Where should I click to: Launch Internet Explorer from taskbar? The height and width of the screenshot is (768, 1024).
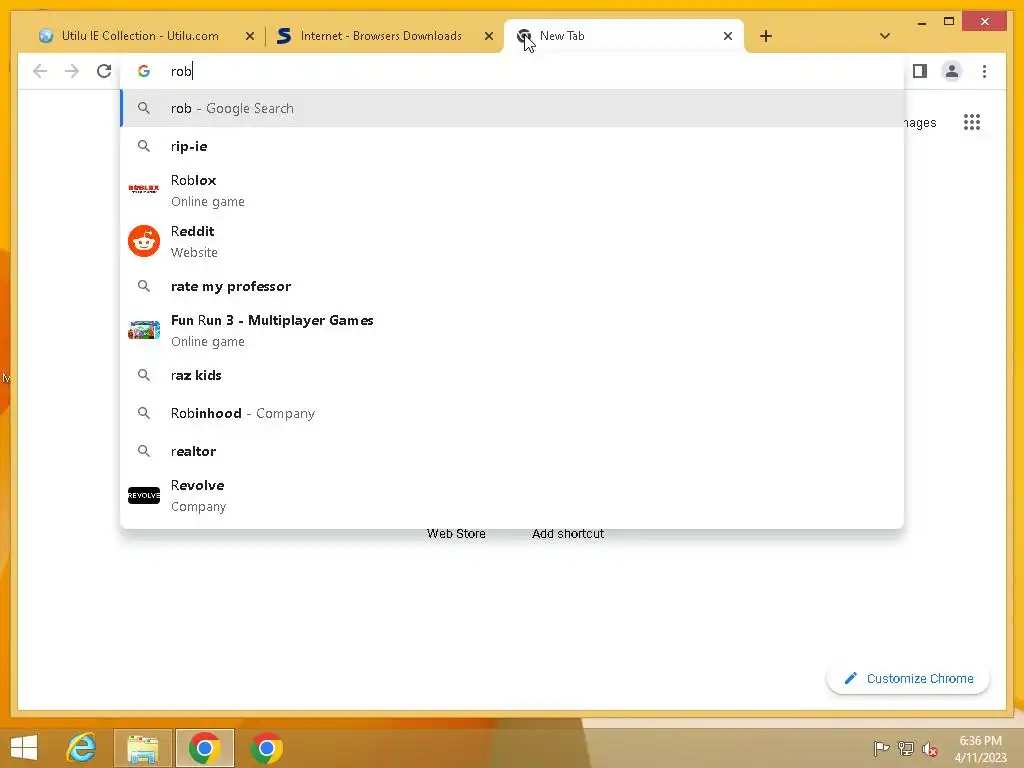click(x=82, y=748)
